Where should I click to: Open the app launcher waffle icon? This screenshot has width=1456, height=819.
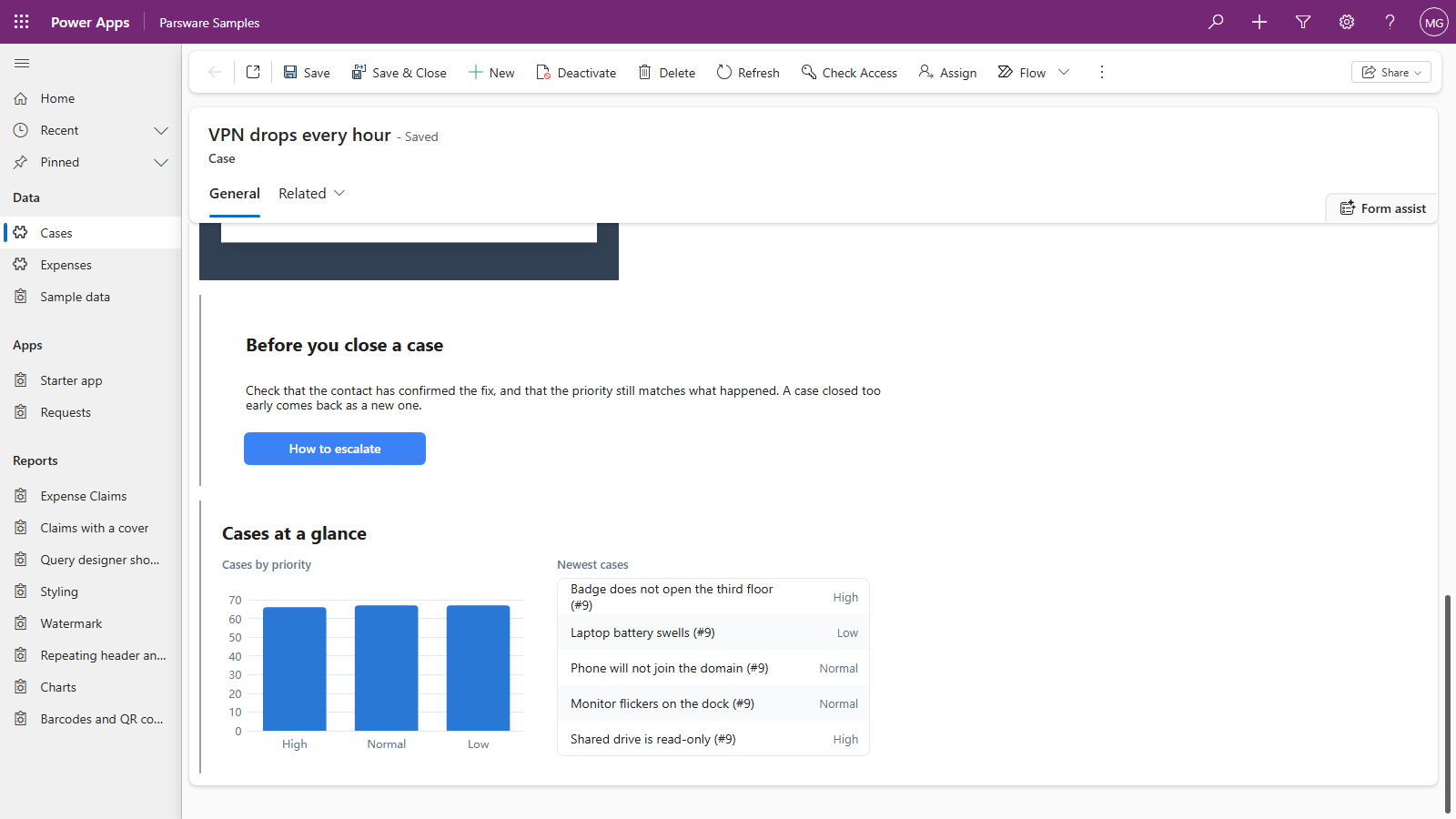pyautogui.click(x=22, y=22)
